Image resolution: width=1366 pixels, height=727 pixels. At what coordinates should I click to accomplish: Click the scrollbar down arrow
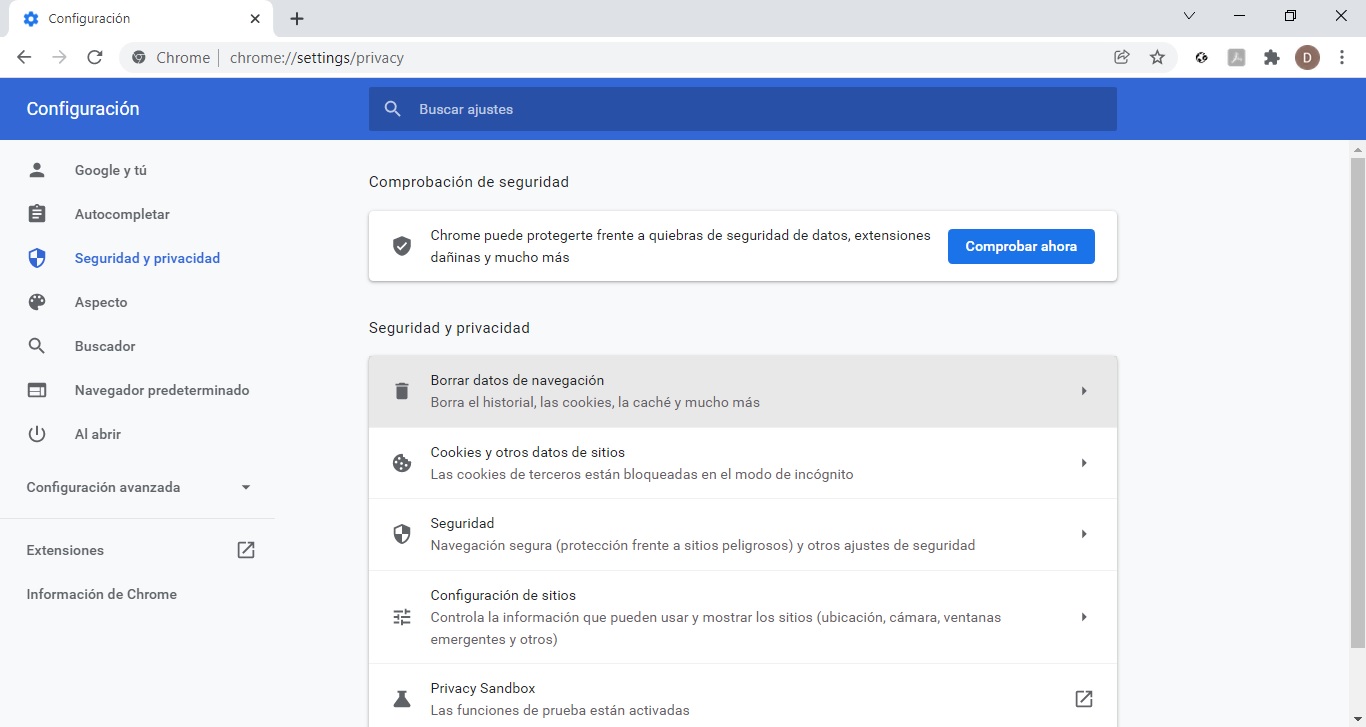pyautogui.click(x=1357, y=718)
